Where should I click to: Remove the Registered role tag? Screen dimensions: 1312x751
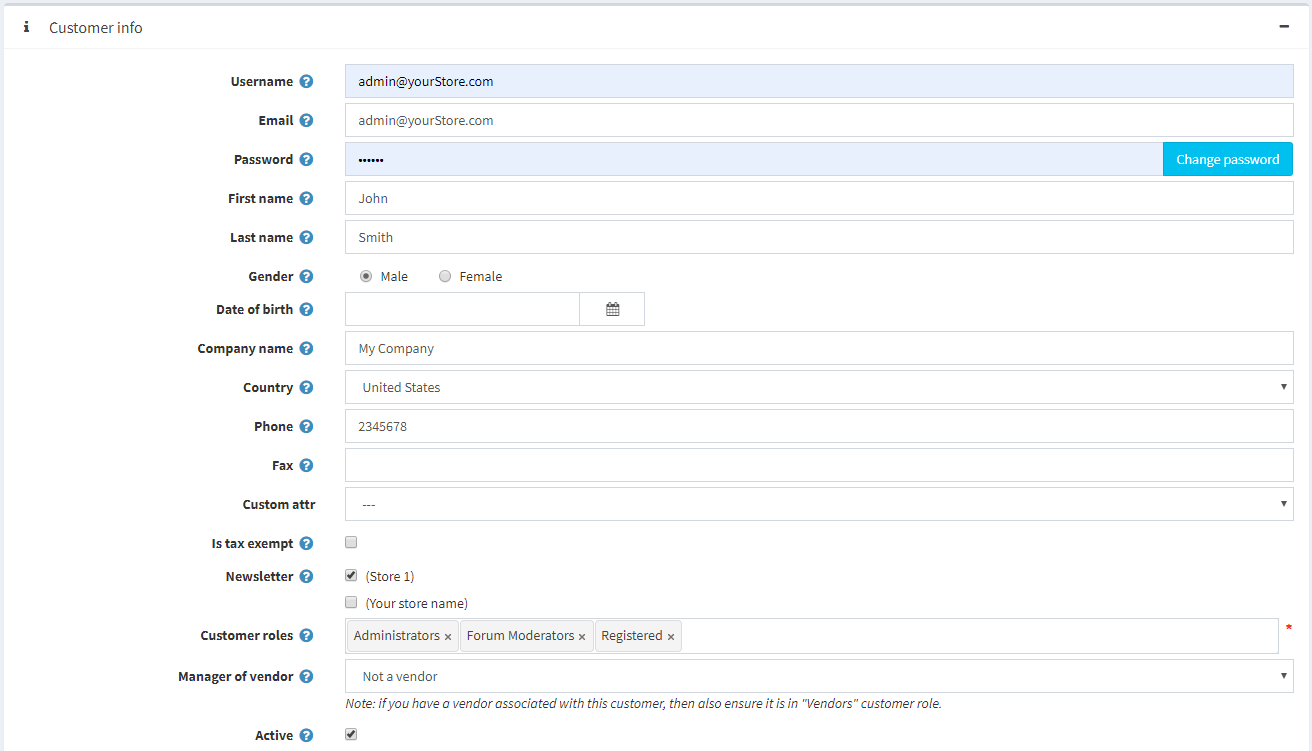coord(671,637)
